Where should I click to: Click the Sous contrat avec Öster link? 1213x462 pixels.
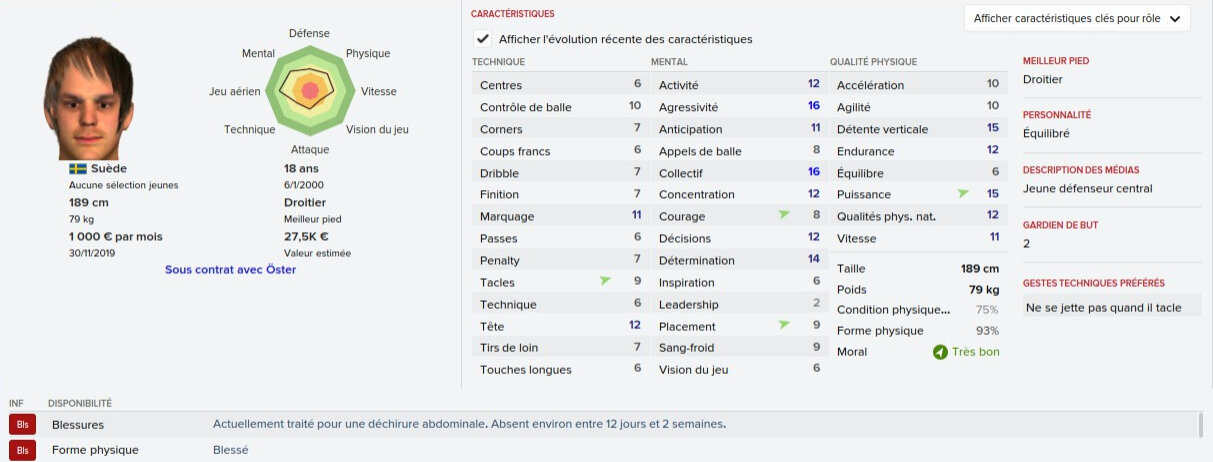(230, 269)
